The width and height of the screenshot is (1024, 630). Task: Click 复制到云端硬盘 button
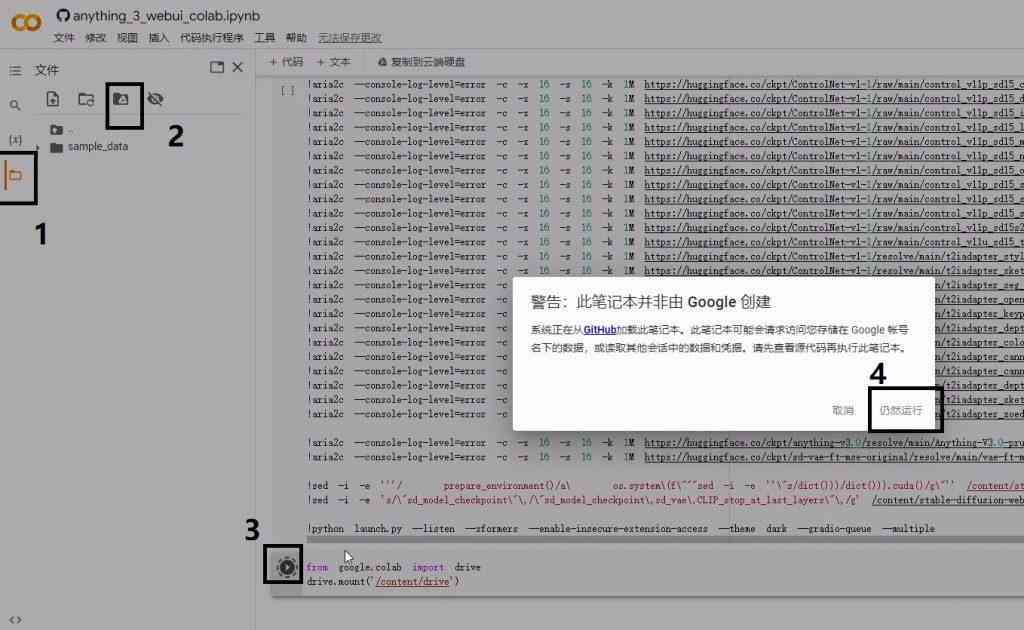421,62
